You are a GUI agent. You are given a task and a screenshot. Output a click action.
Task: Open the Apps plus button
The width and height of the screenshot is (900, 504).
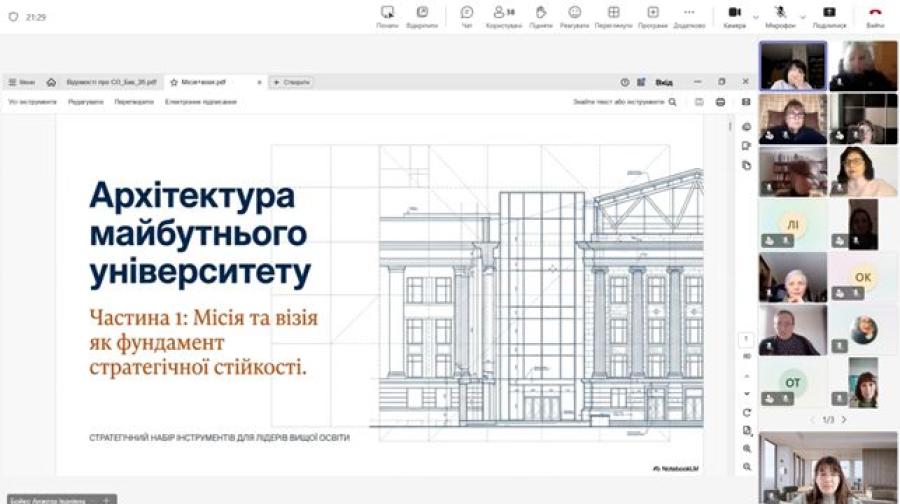coord(653,17)
